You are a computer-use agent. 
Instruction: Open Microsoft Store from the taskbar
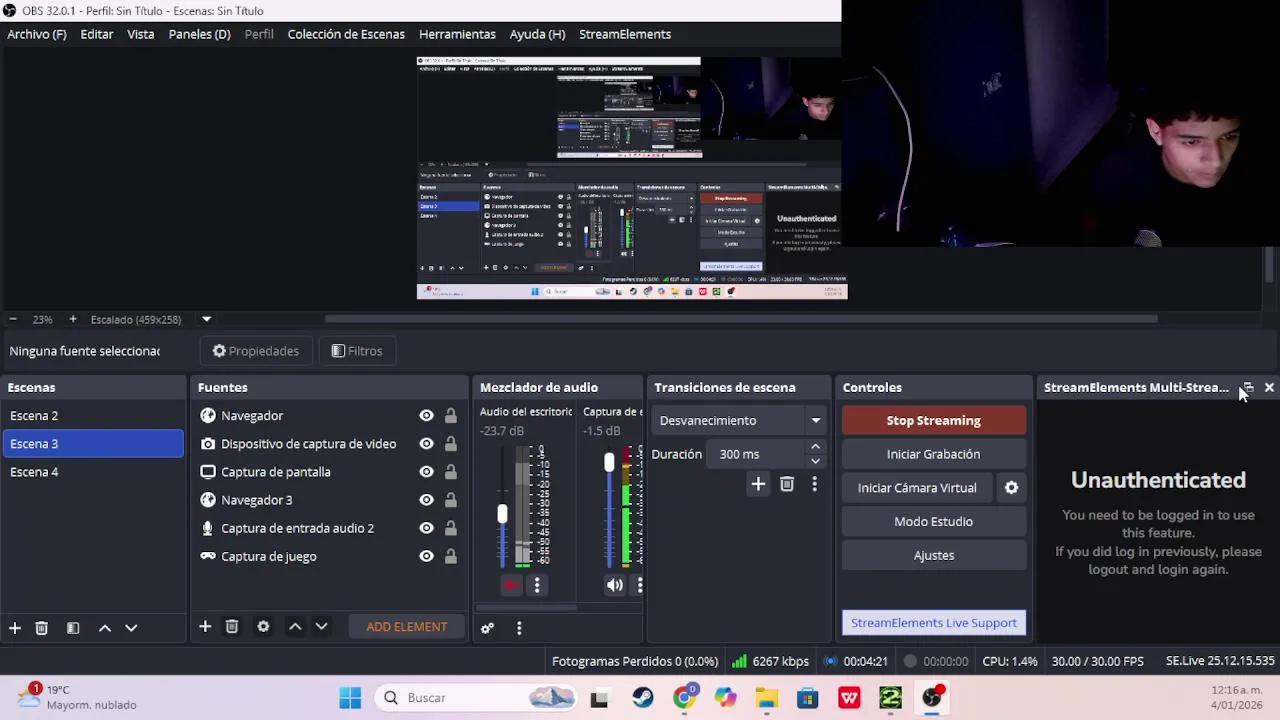[x=807, y=698]
